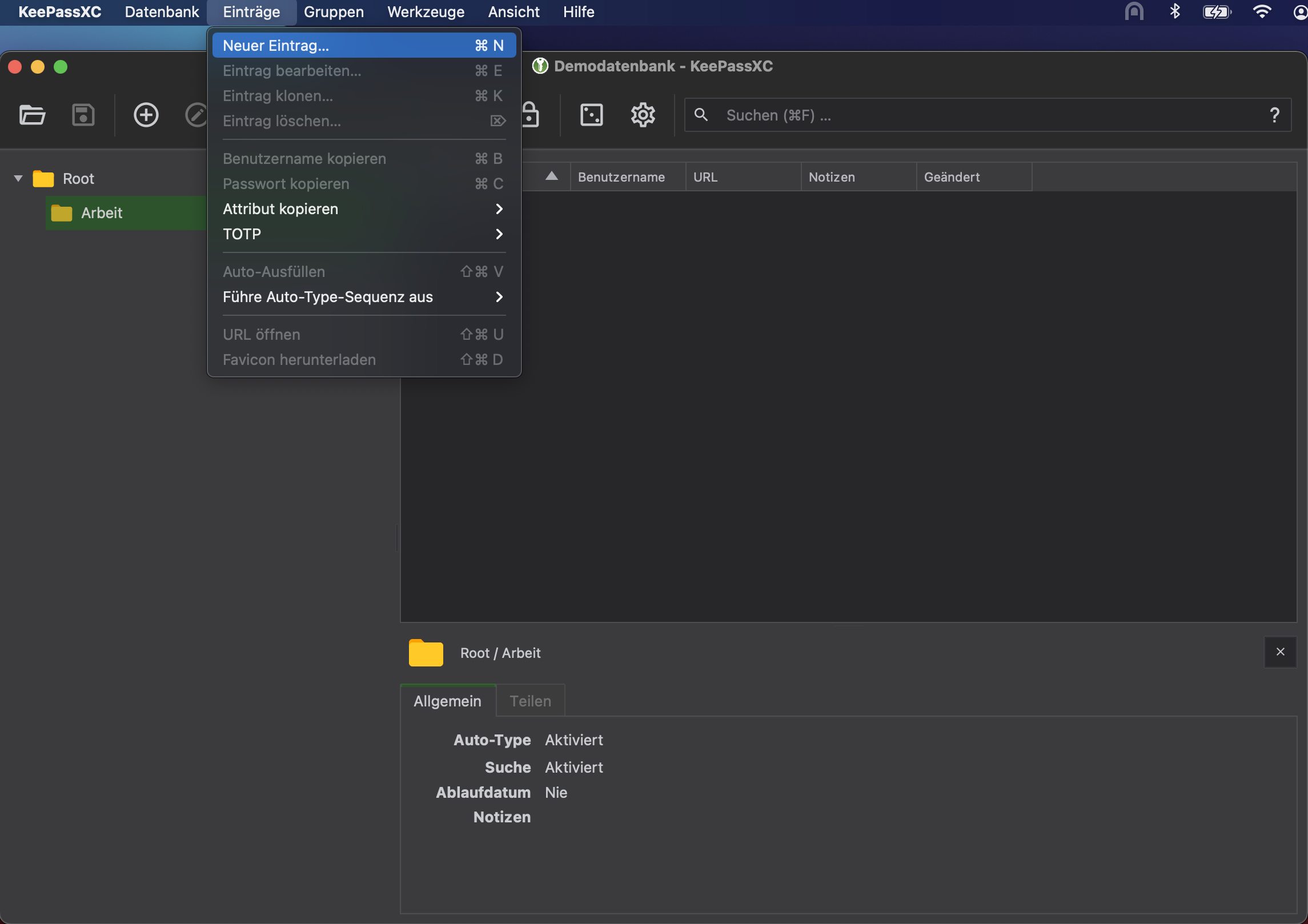Open settings with the gear icon
Screen dimensions: 1308x924
point(643,115)
